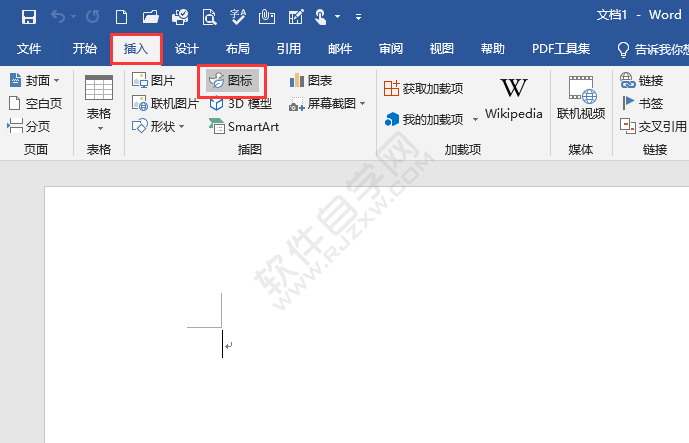Click the quick print icon
Viewport: 689px width, 443px height.
180,17
